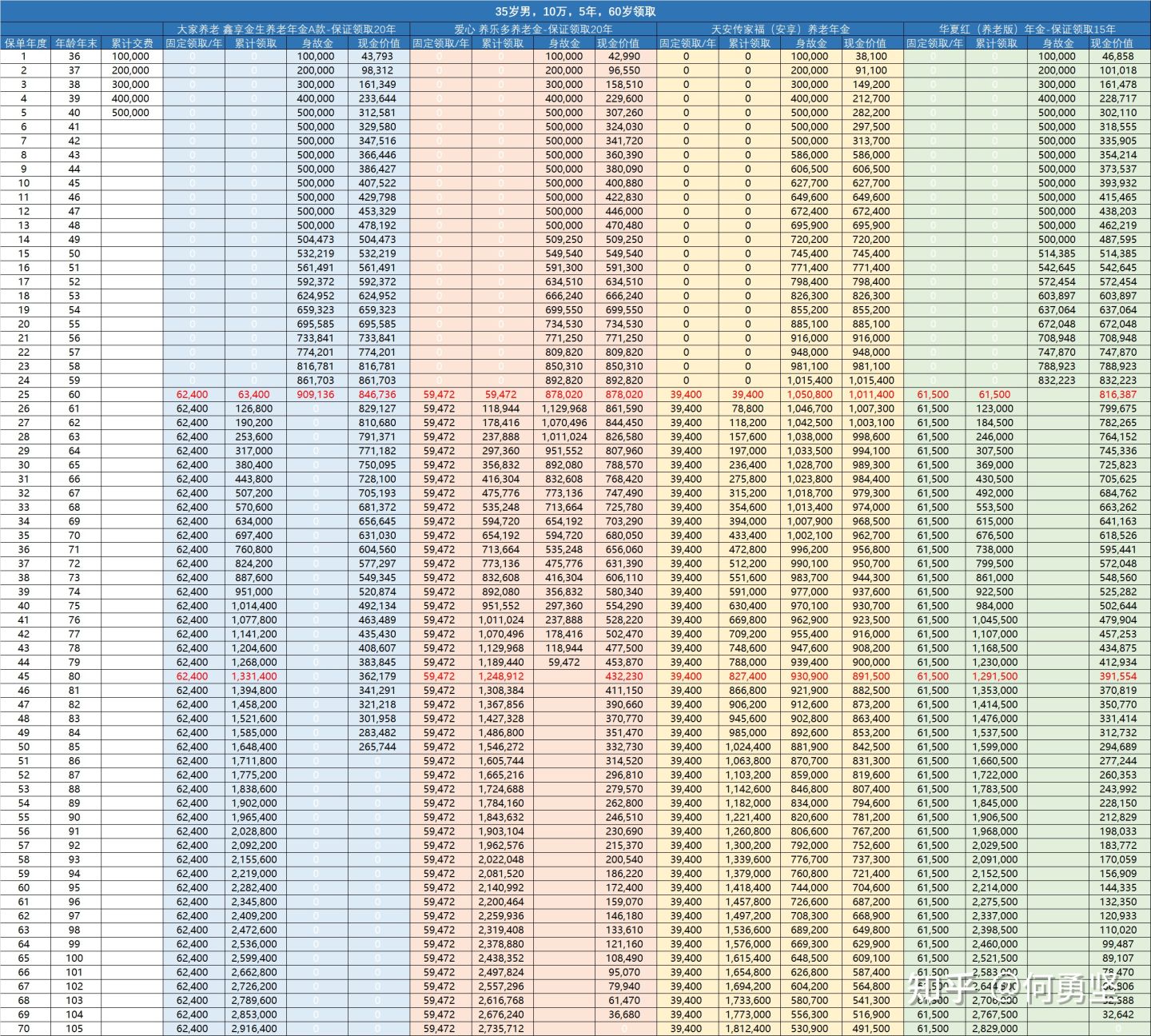Select death benefit cell 530,900
Screen dimensions: 1151x1036
[810, 1029]
